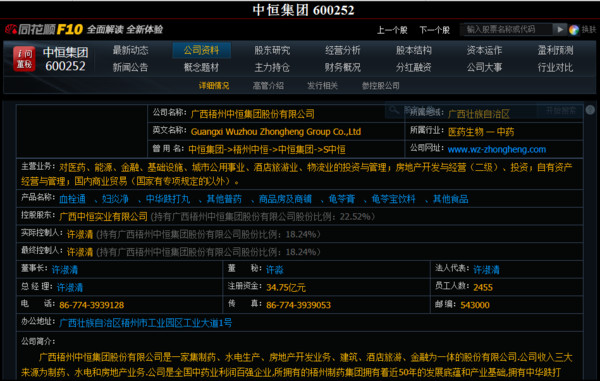The height and width of the screenshot is (381, 600).
Task: Switch to 高管介绍 sub-tab
Action: (x=268, y=86)
